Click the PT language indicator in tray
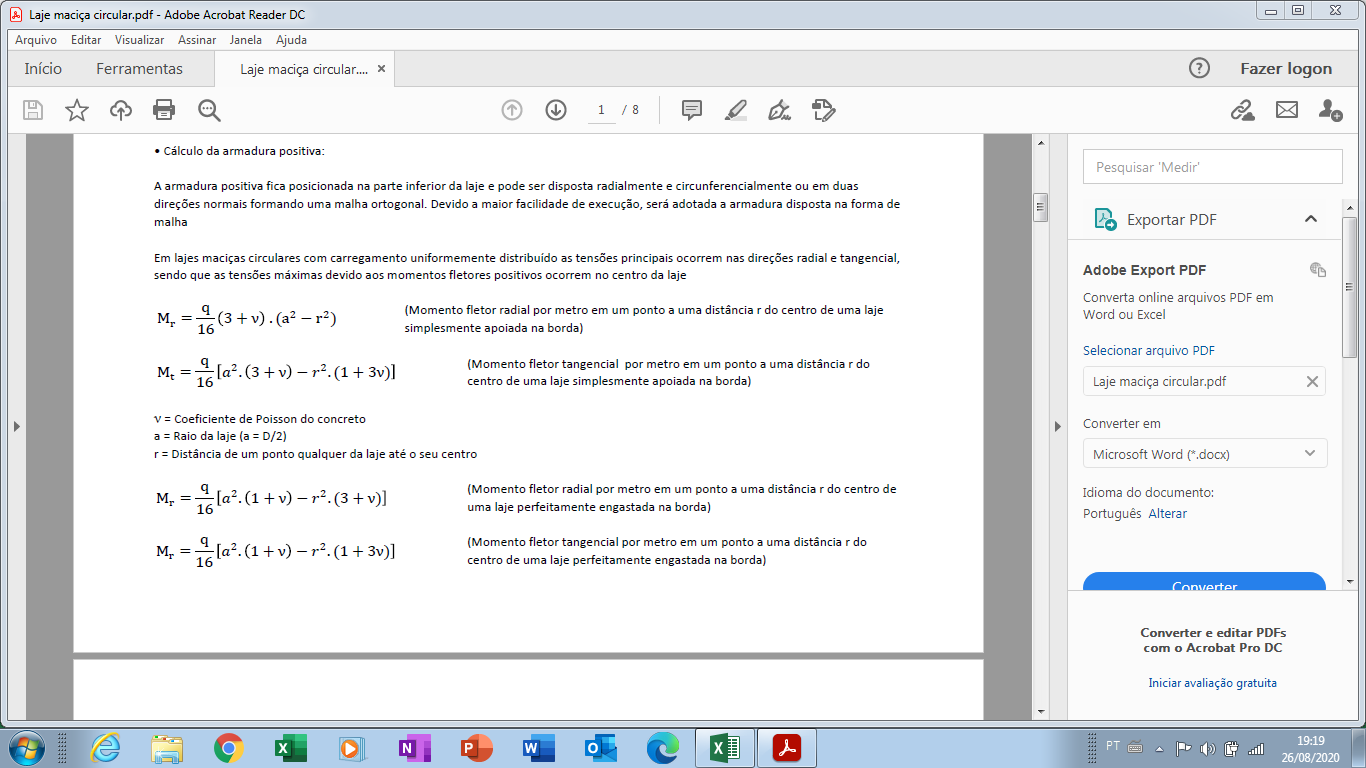 1113,746
